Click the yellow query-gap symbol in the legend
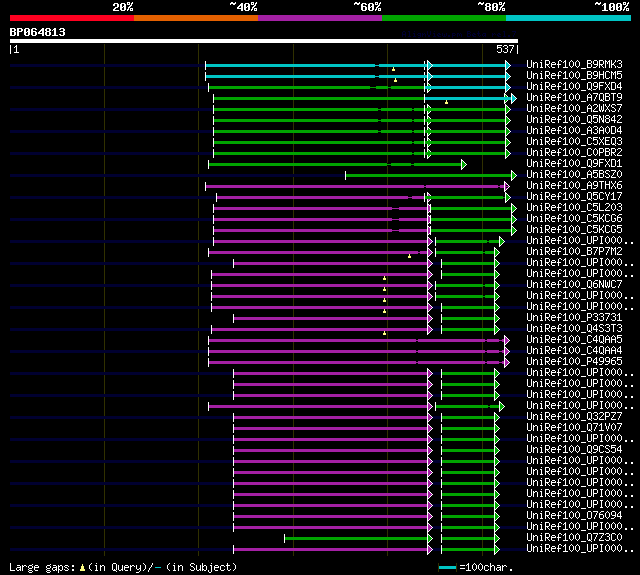 click(82, 567)
